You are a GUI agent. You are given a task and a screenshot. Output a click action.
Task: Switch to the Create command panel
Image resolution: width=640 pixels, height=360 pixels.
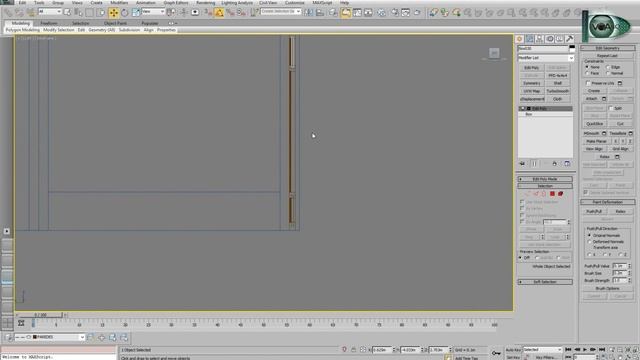(x=520, y=39)
